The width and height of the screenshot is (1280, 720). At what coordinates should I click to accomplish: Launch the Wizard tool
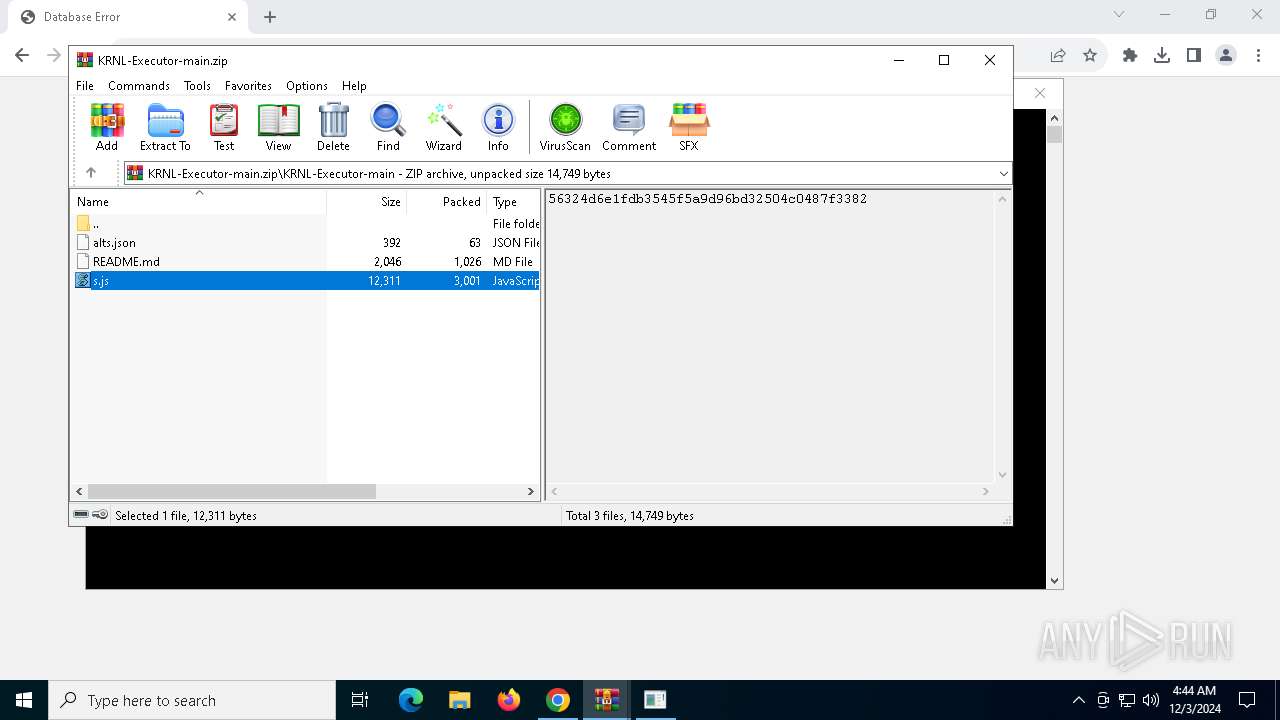[444, 127]
